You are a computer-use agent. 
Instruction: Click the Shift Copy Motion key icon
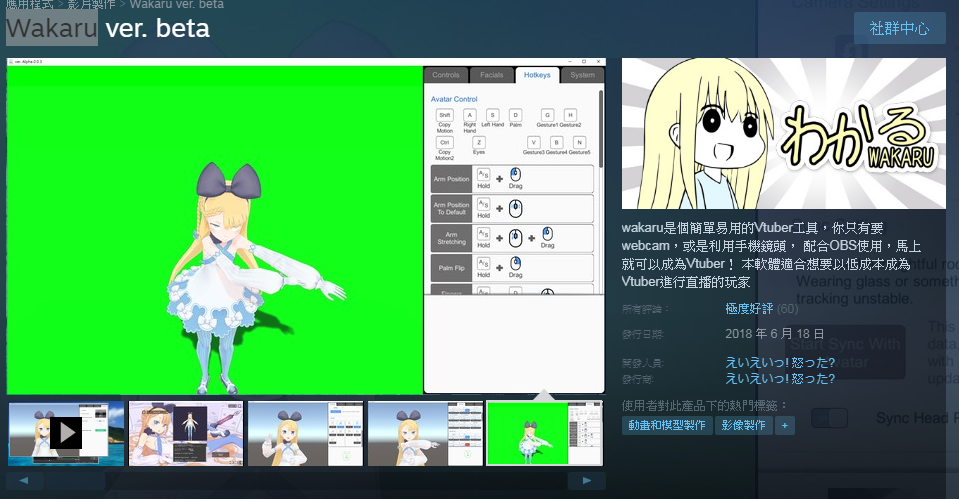click(x=445, y=115)
